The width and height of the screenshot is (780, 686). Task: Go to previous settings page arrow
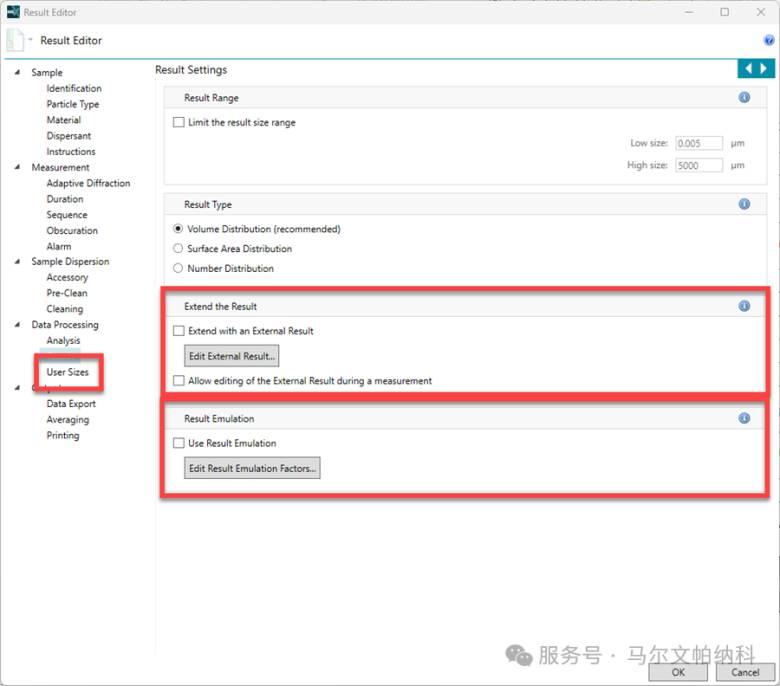click(x=747, y=69)
